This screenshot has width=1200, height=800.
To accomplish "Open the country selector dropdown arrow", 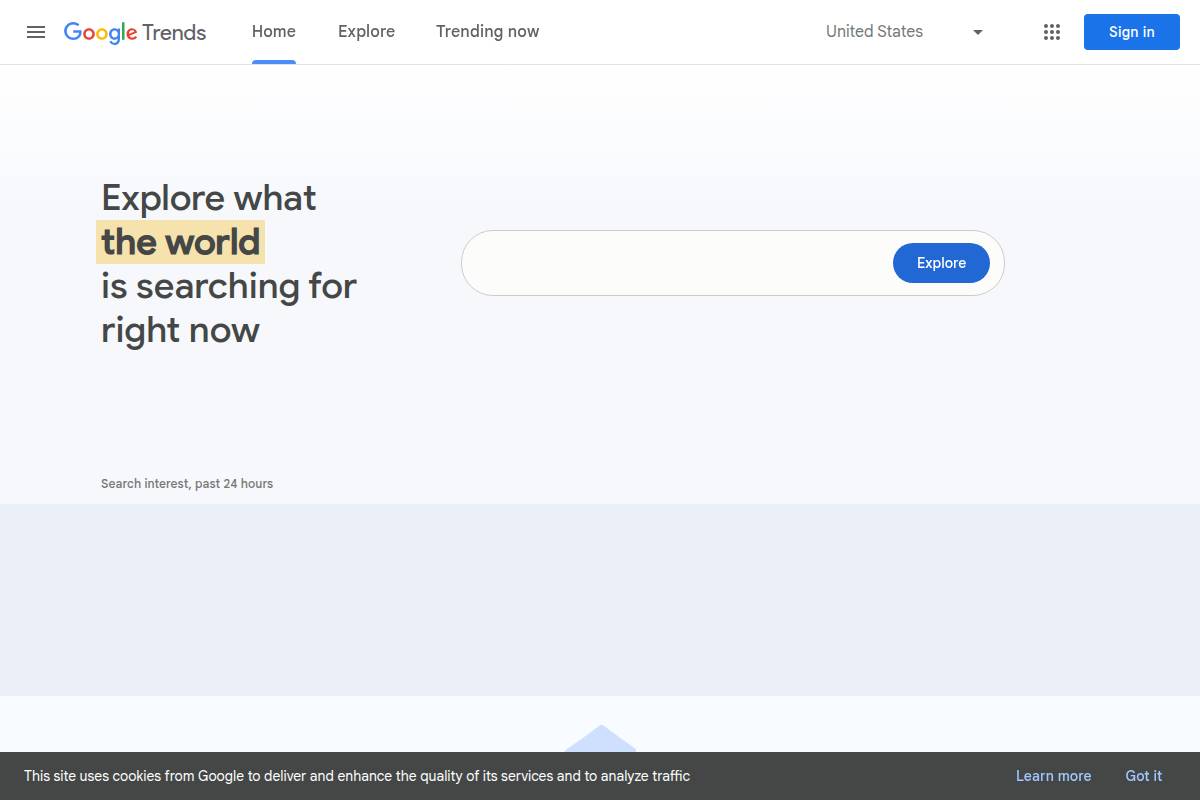I will tap(977, 31).
